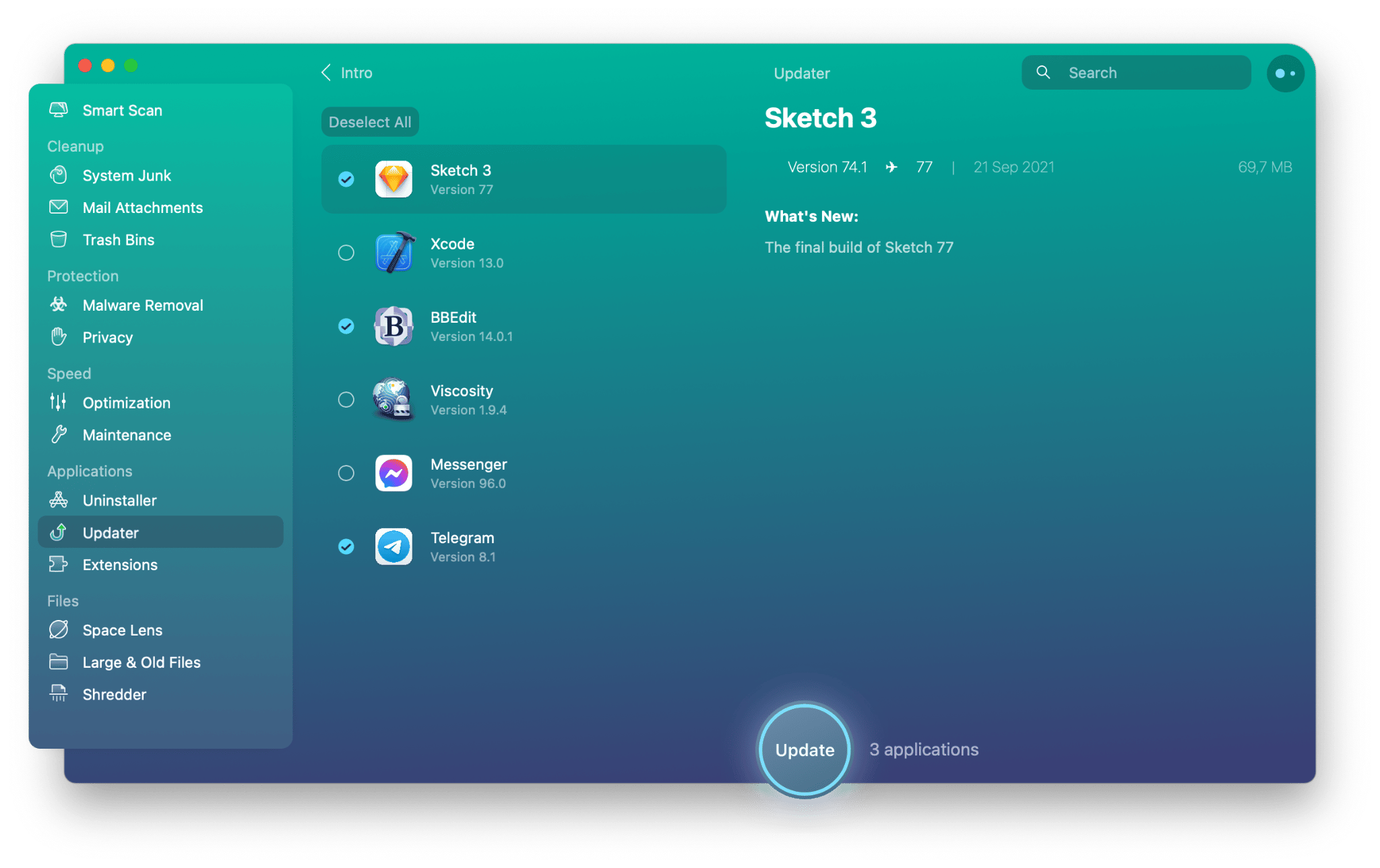1380x868 pixels.
Task: Select the Xcode update checkbox
Action: point(346,253)
